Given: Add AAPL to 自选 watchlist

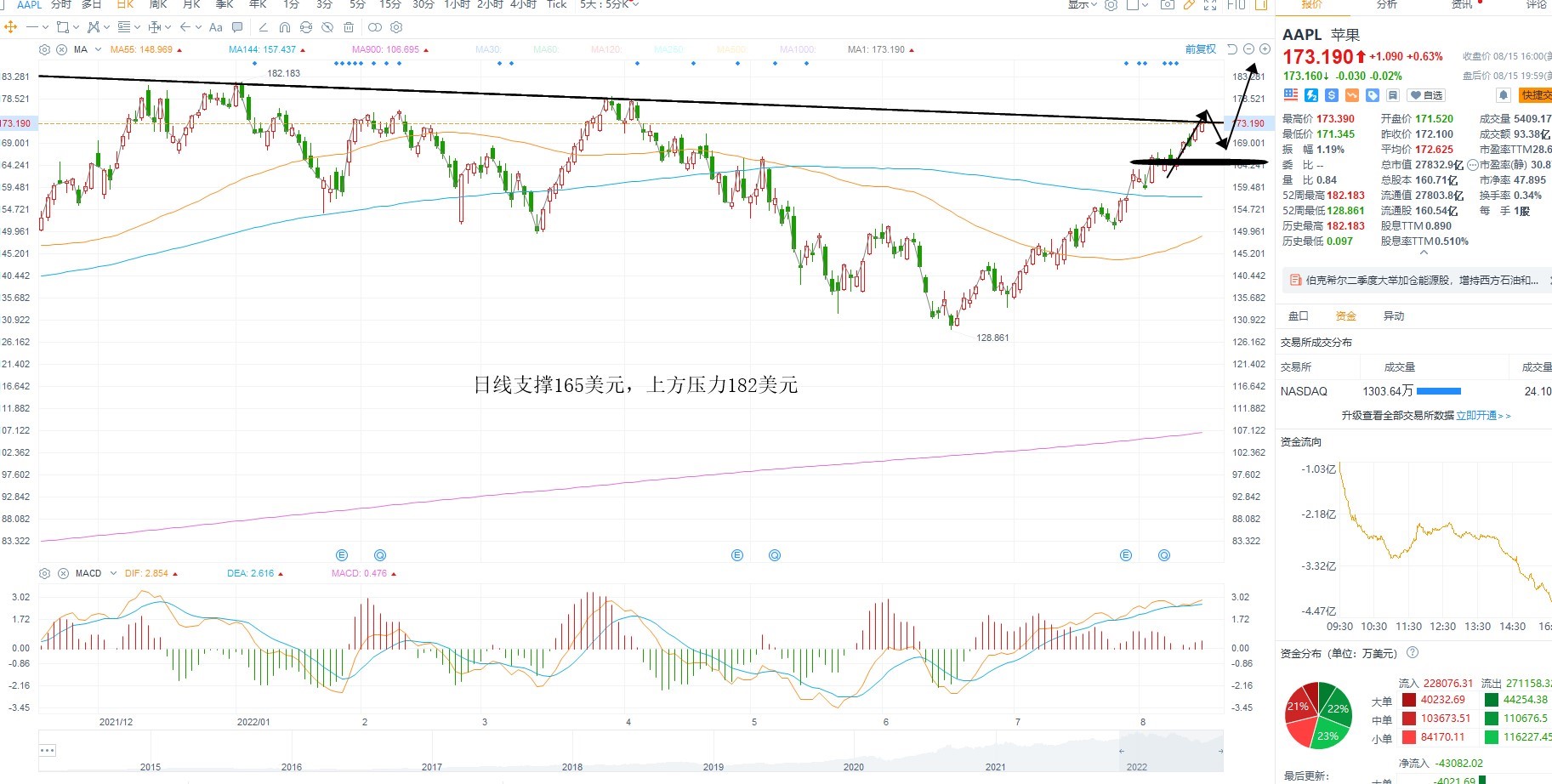Looking at the screenshot, I should [x=1426, y=95].
